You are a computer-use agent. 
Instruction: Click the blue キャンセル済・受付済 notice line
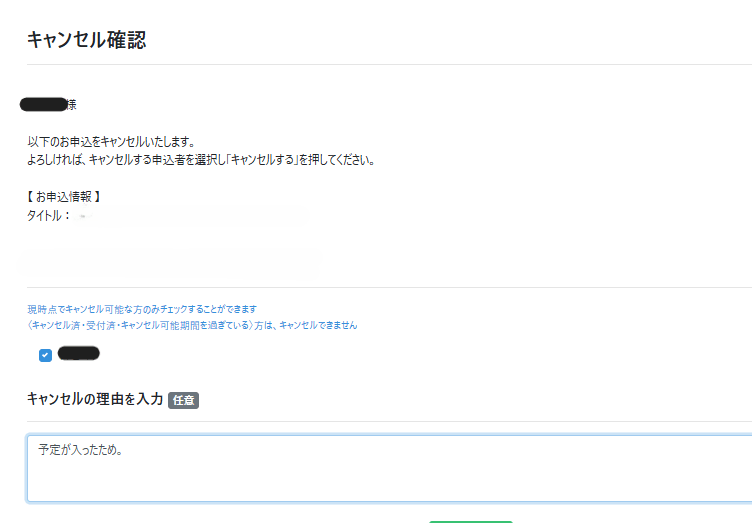click(192, 325)
